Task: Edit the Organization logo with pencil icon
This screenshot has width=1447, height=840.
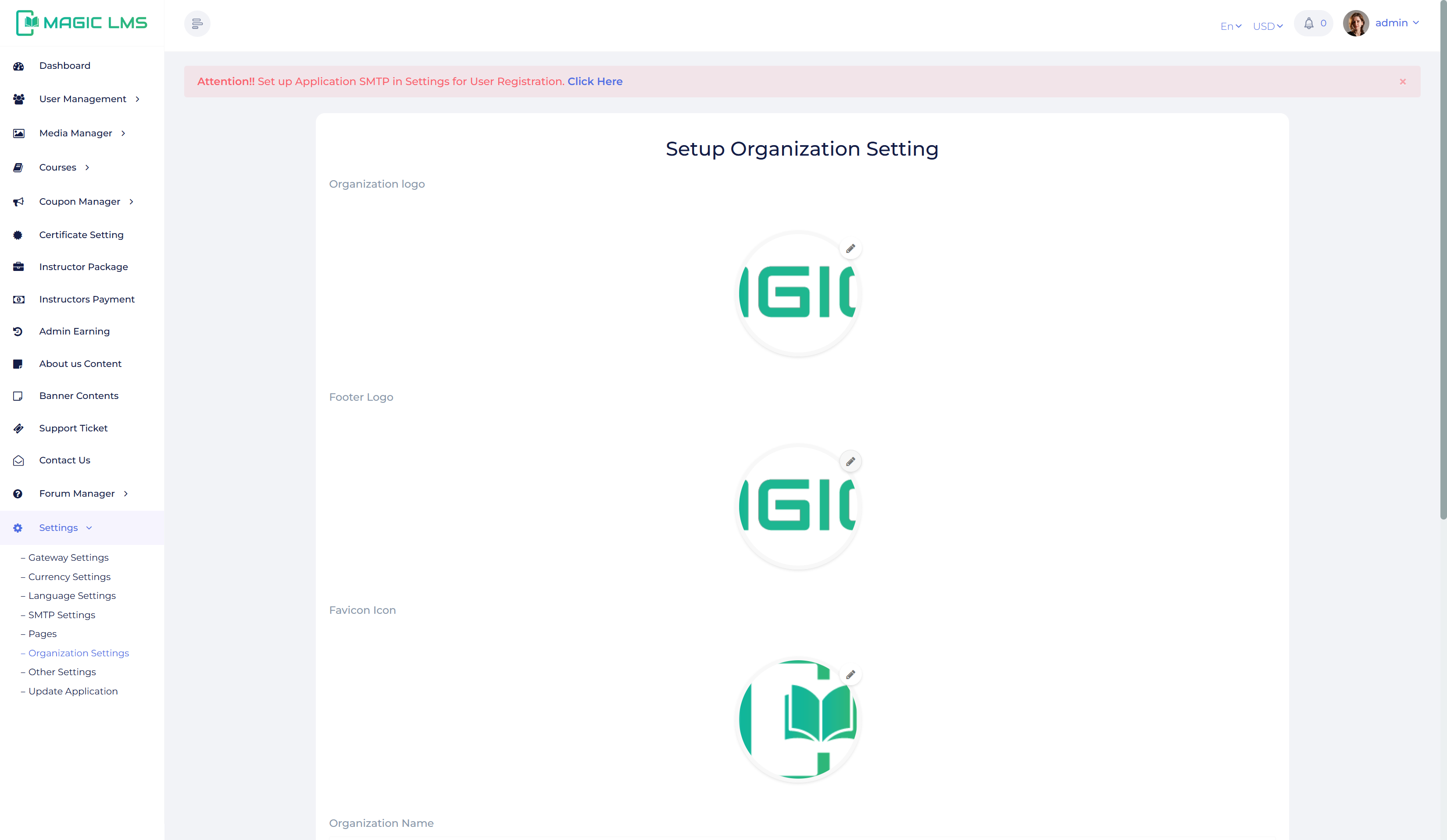Action: [x=850, y=249]
